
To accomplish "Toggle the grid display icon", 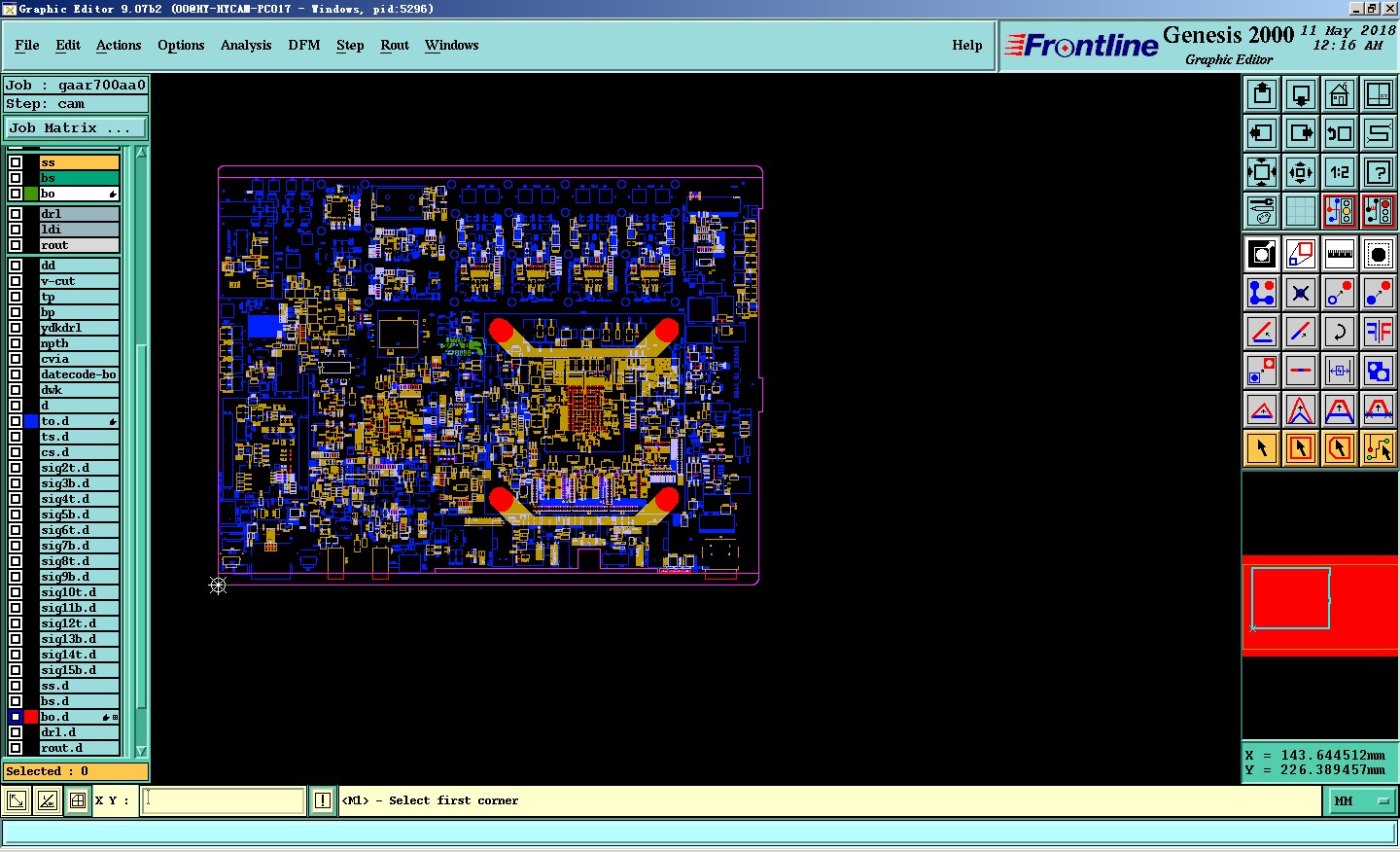I will point(1301,211).
